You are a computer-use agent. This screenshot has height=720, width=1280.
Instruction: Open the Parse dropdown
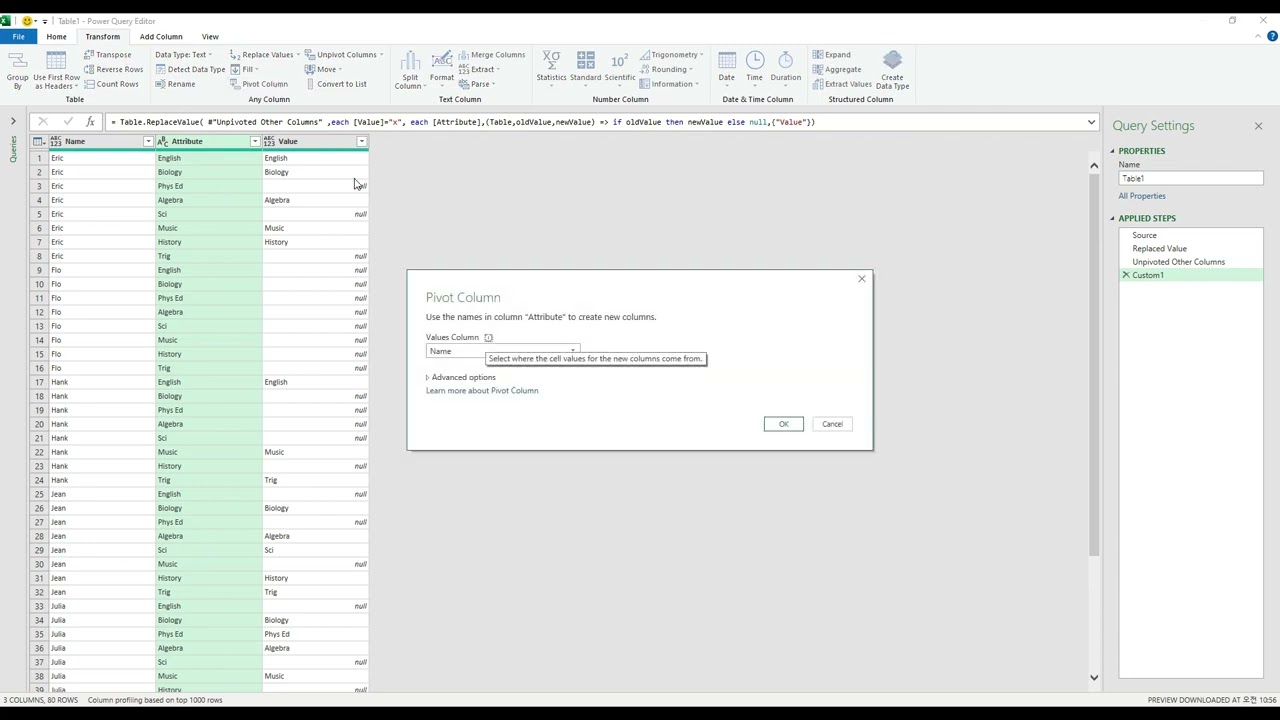tap(478, 84)
